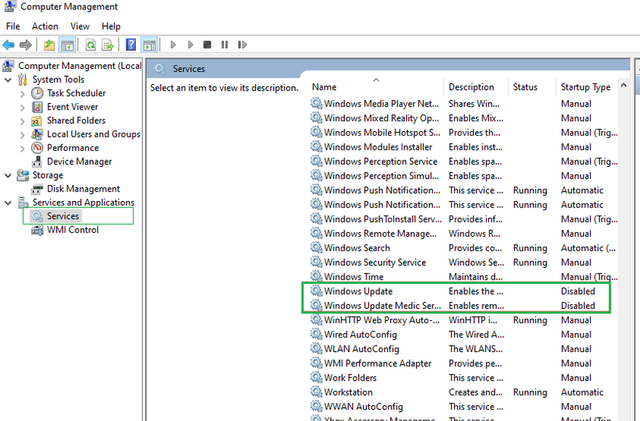640x421 pixels.
Task: Collapse Services and Applications node
Action: point(8,203)
